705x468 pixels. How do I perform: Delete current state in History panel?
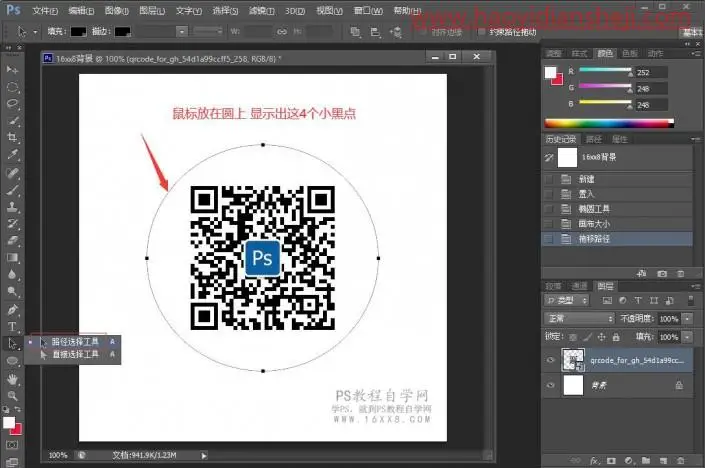tap(681, 273)
